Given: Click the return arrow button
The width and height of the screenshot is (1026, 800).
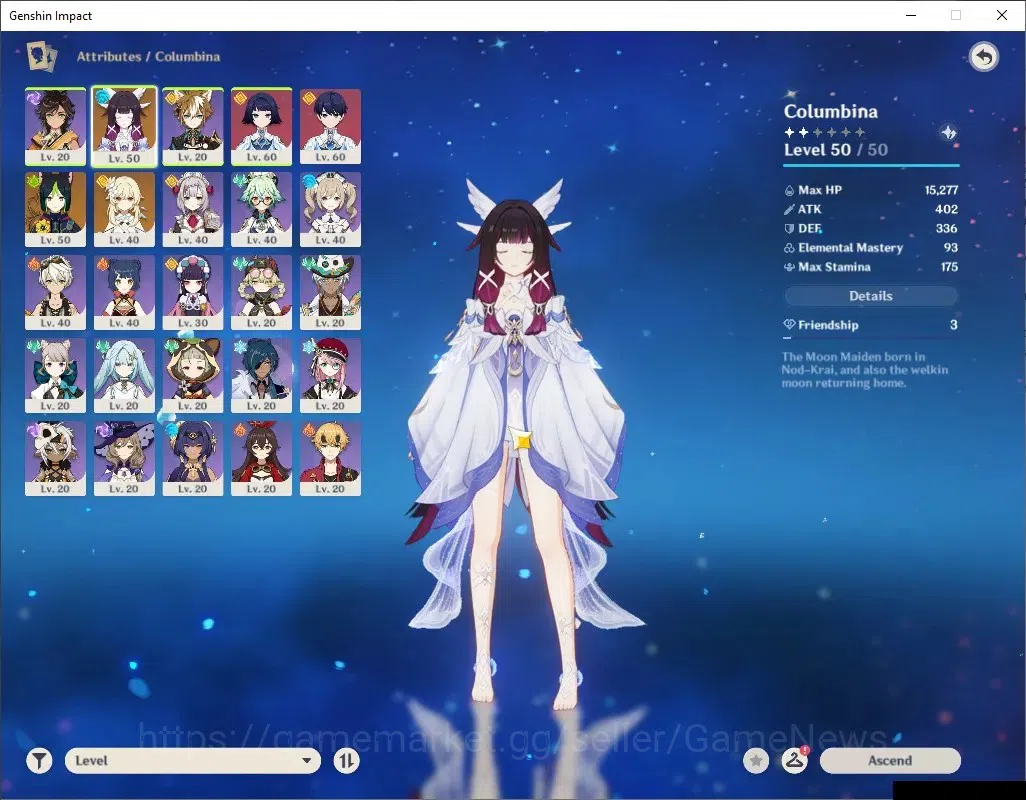Looking at the screenshot, I should [983, 58].
